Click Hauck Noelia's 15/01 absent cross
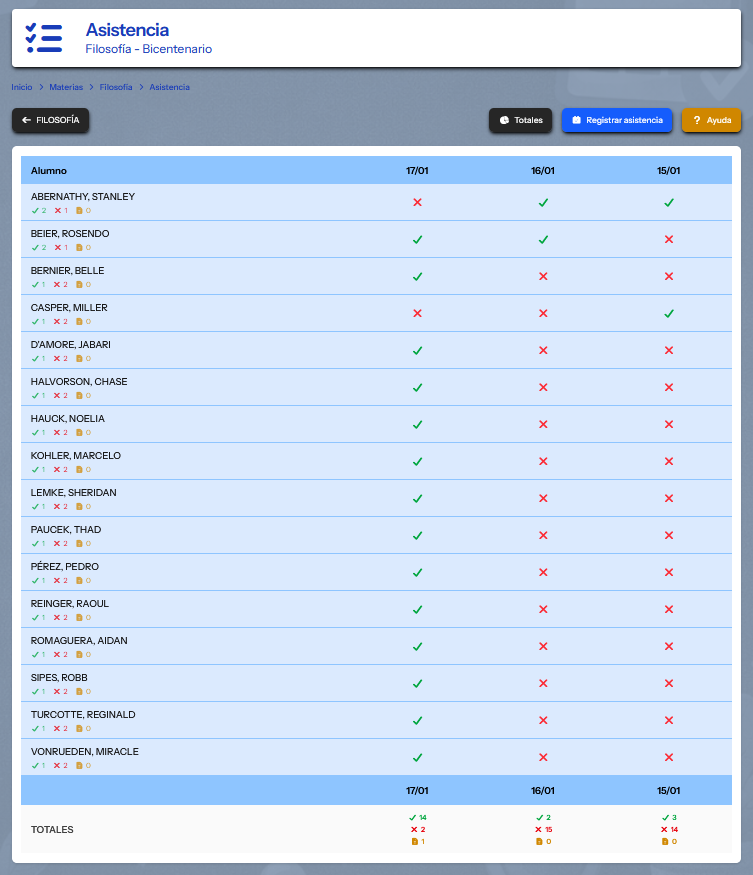 (x=669, y=424)
